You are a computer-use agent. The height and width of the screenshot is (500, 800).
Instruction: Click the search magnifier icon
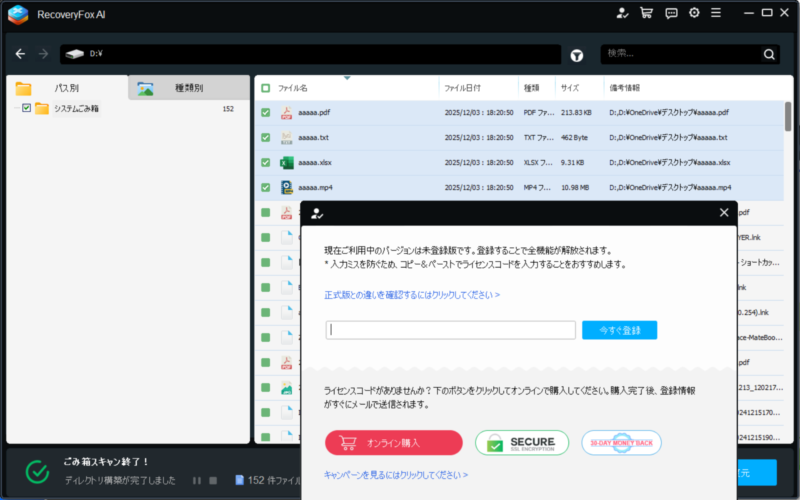coord(769,55)
